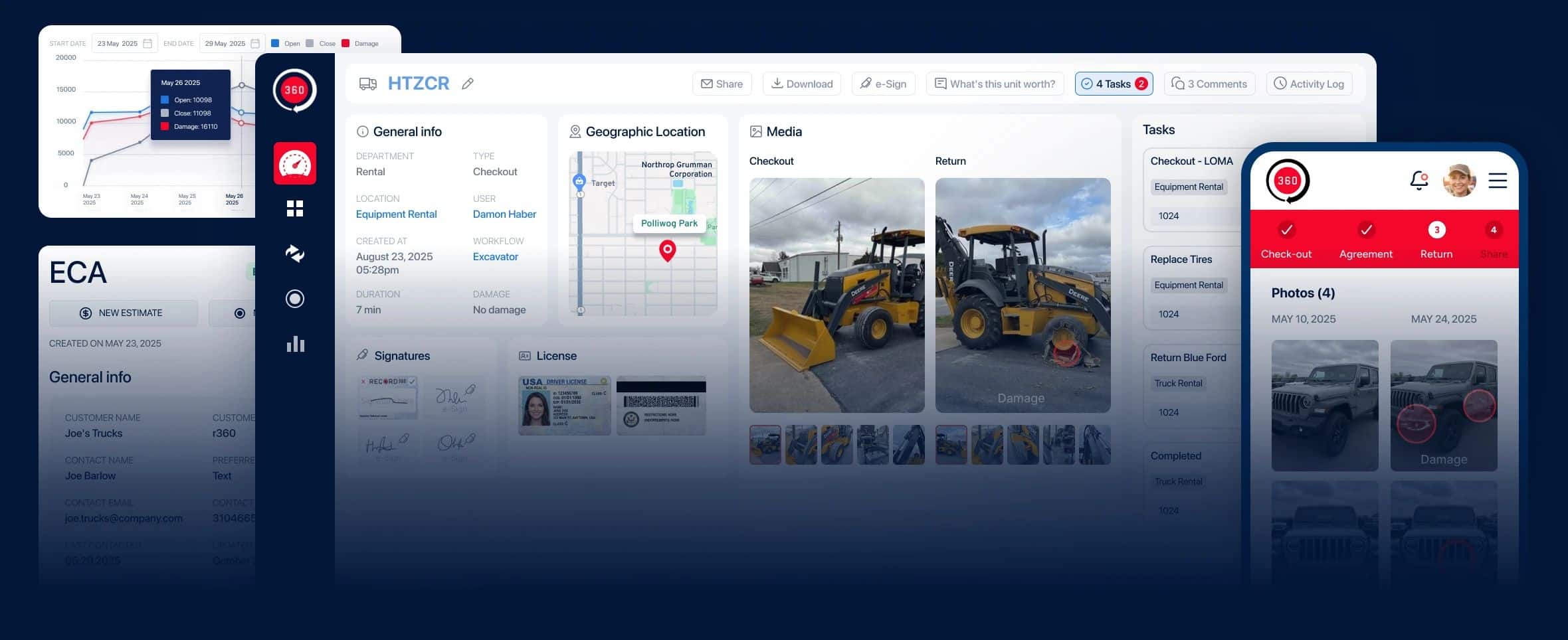Viewport: 1568px width, 640px height.
Task: Toggle the Damage series legend box
Action: point(345,44)
